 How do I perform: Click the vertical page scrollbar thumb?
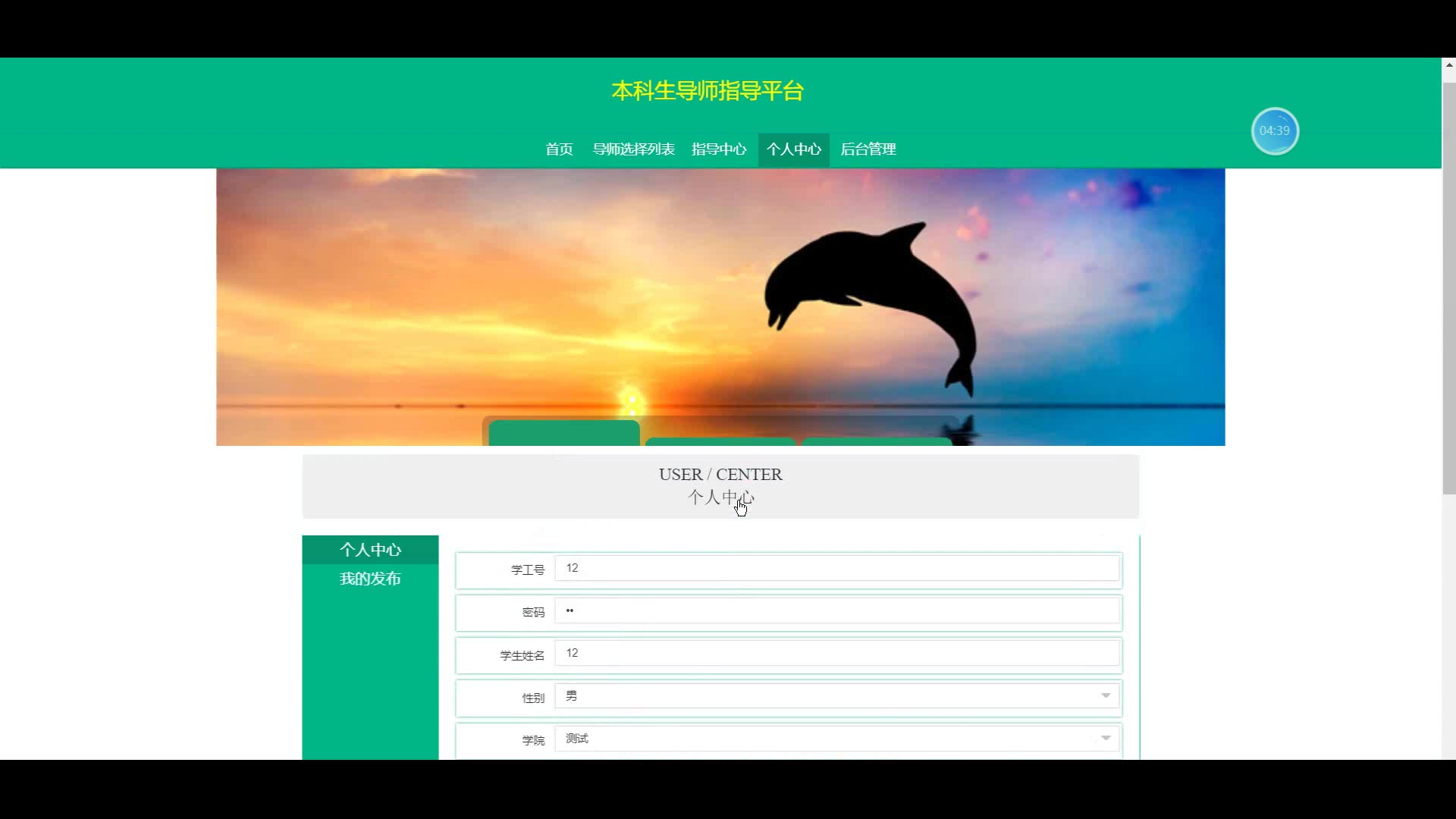click(x=1448, y=288)
